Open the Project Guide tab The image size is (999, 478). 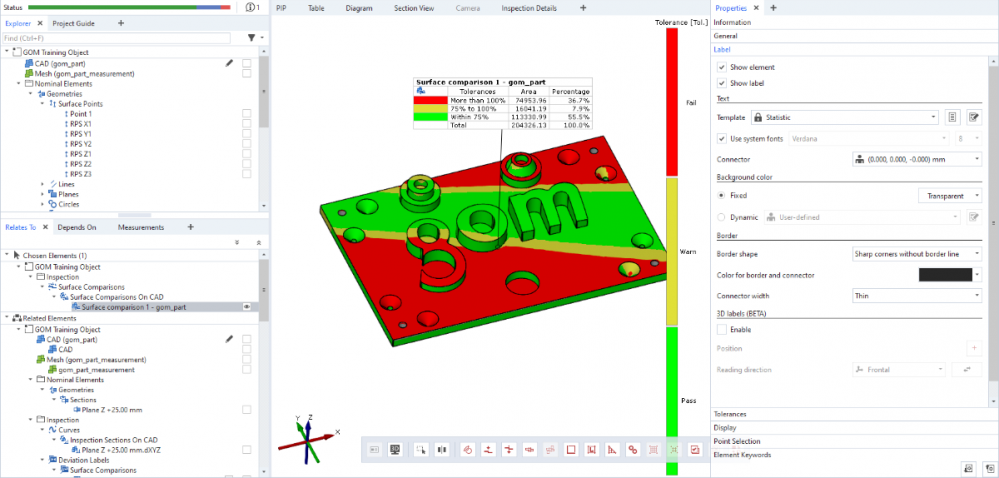point(74,22)
